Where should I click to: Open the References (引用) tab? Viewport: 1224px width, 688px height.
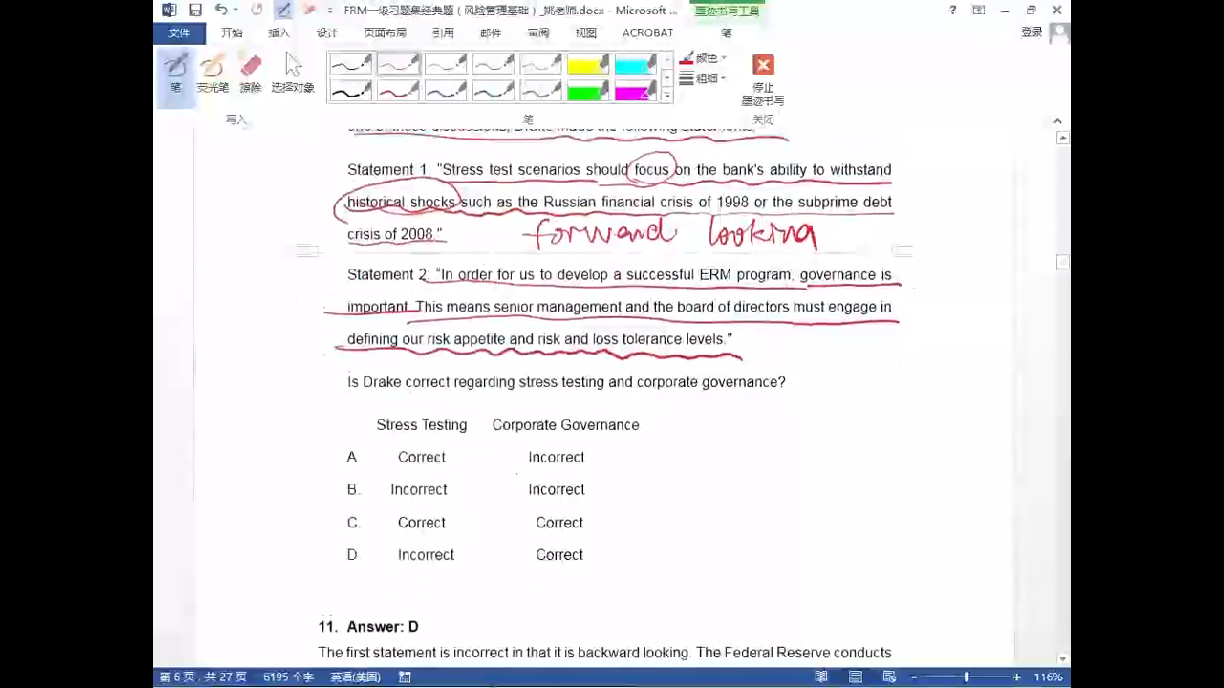443,33
